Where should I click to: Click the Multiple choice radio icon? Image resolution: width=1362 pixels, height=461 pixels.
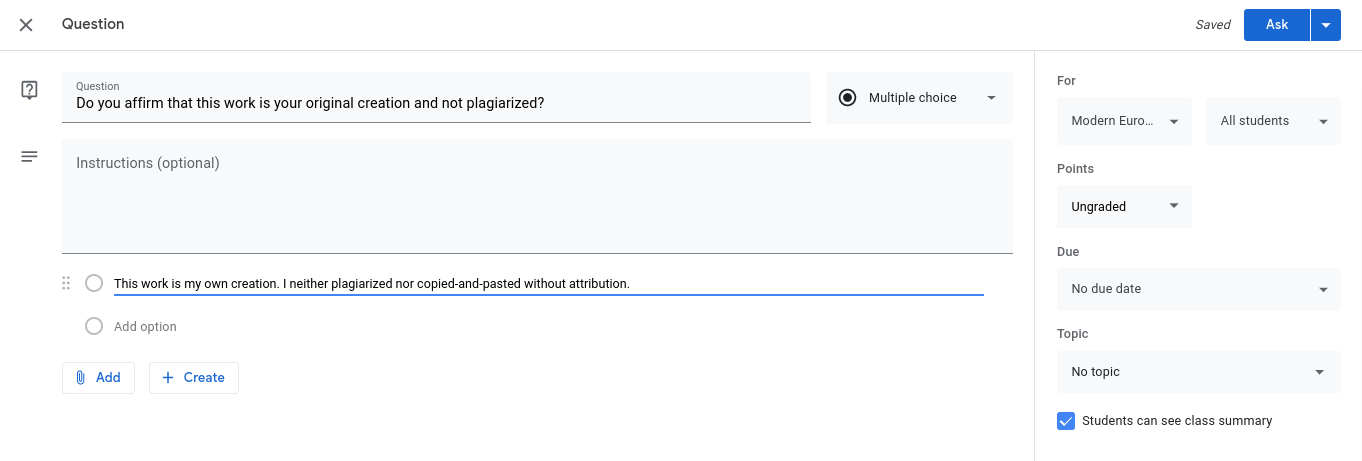848,98
